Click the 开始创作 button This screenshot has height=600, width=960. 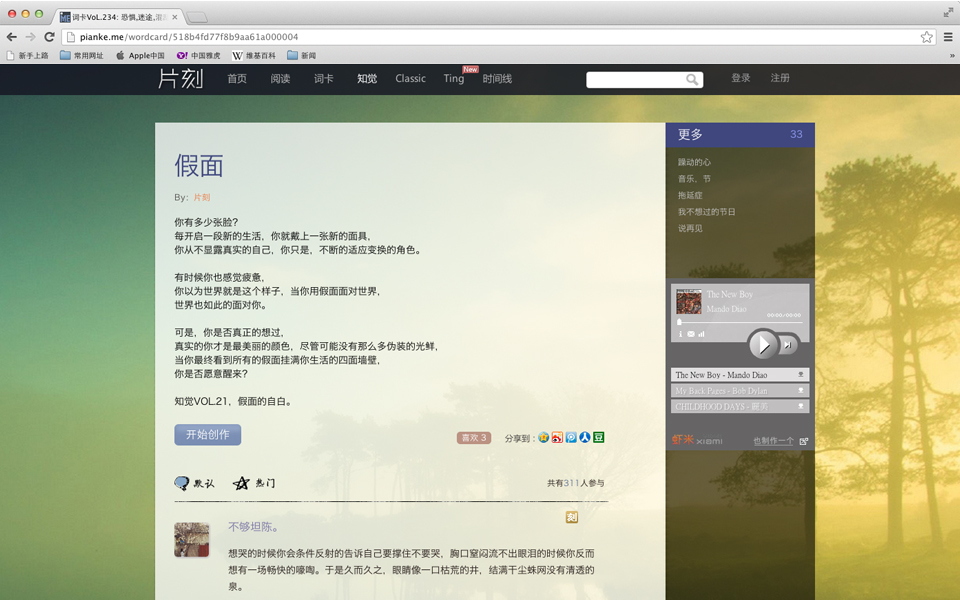(207, 435)
